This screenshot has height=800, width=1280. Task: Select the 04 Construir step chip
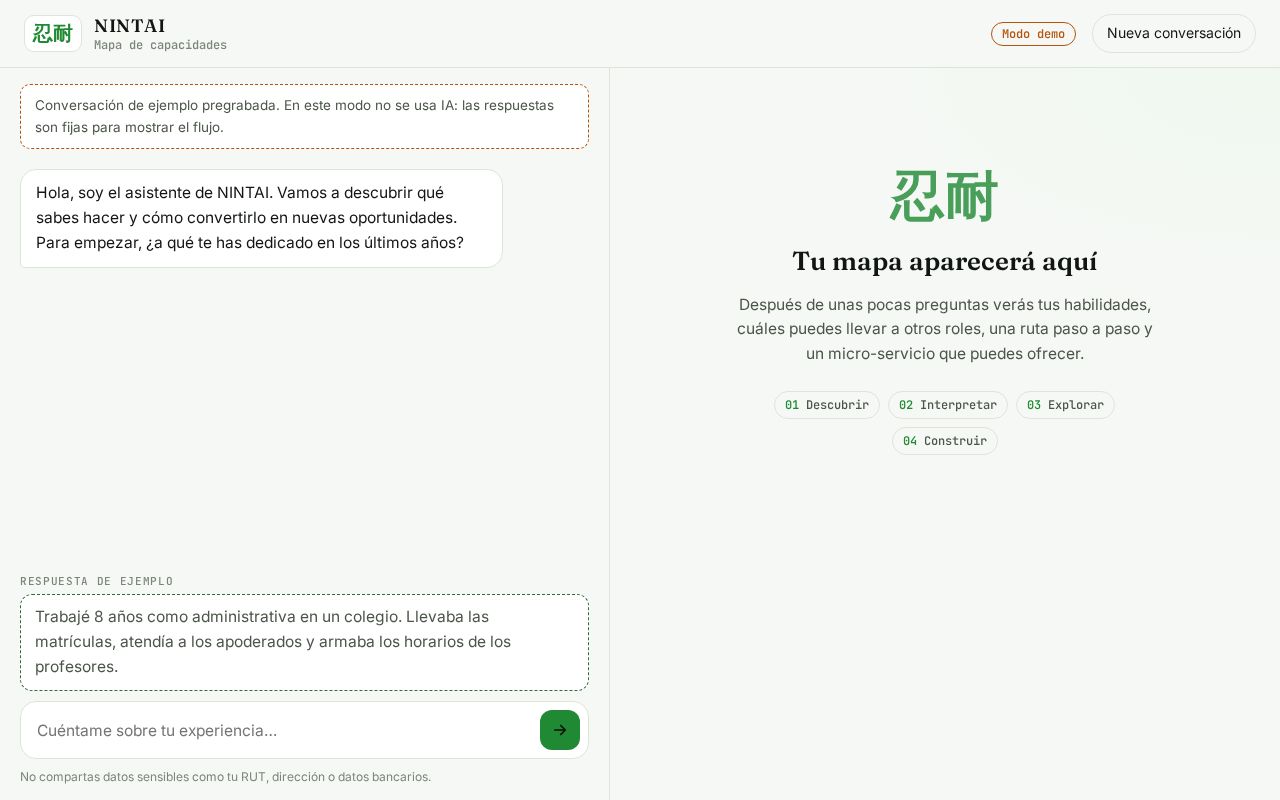(945, 441)
